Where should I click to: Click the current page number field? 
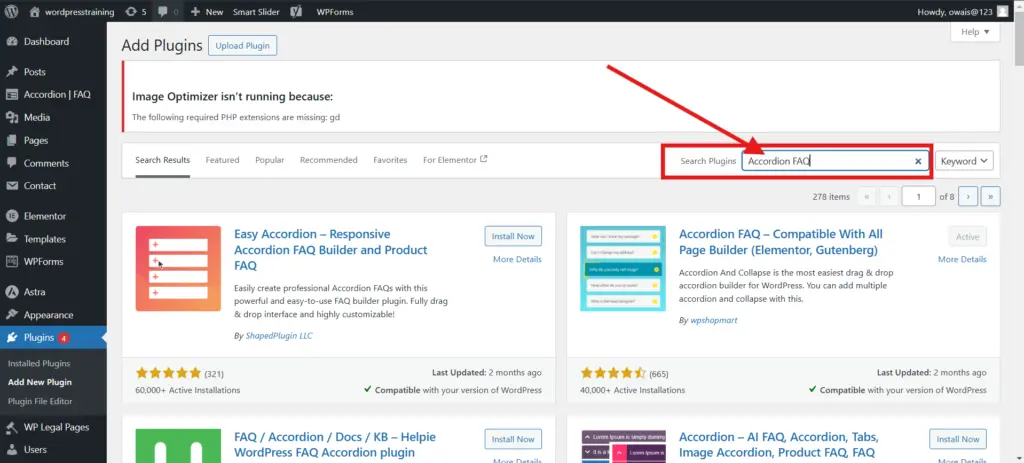(x=918, y=197)
